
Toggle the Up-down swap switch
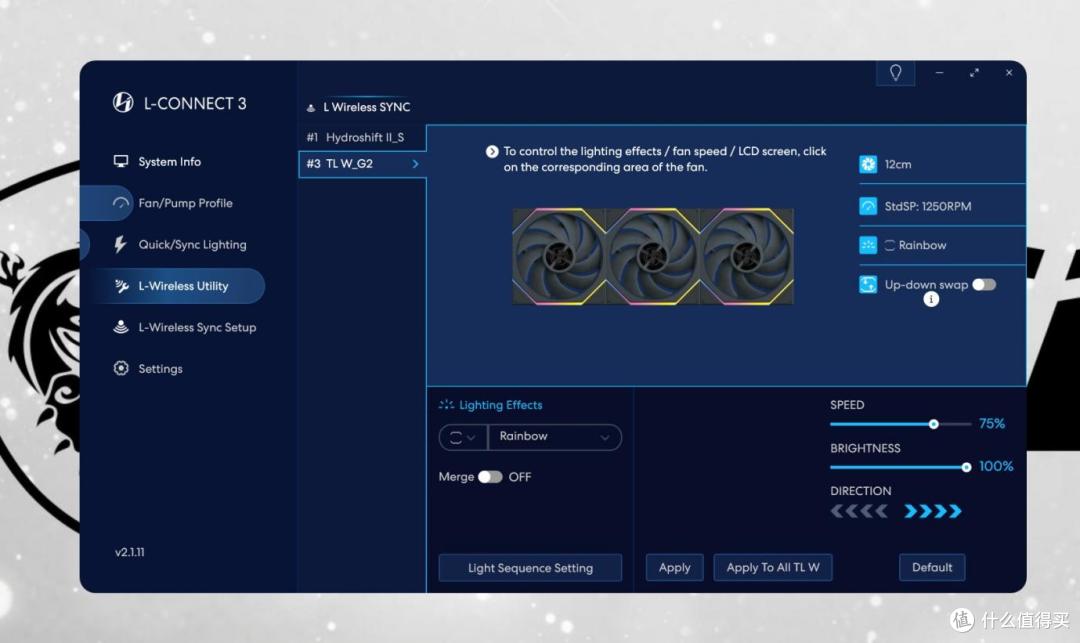tap(984, 285)
